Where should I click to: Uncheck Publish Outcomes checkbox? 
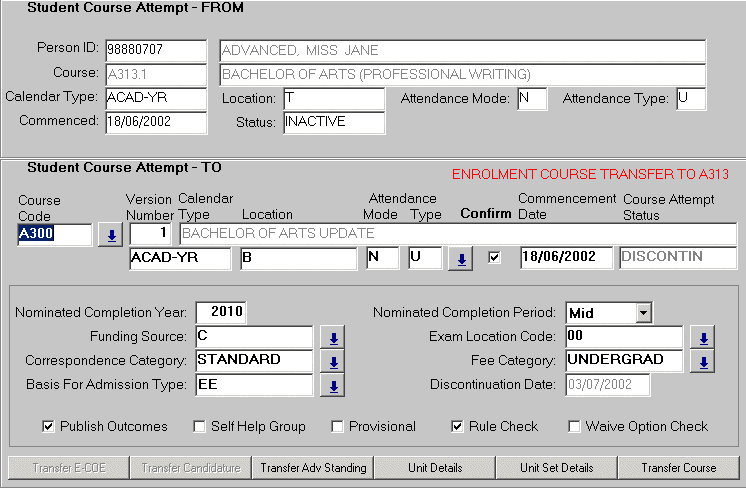pos(48,427)
